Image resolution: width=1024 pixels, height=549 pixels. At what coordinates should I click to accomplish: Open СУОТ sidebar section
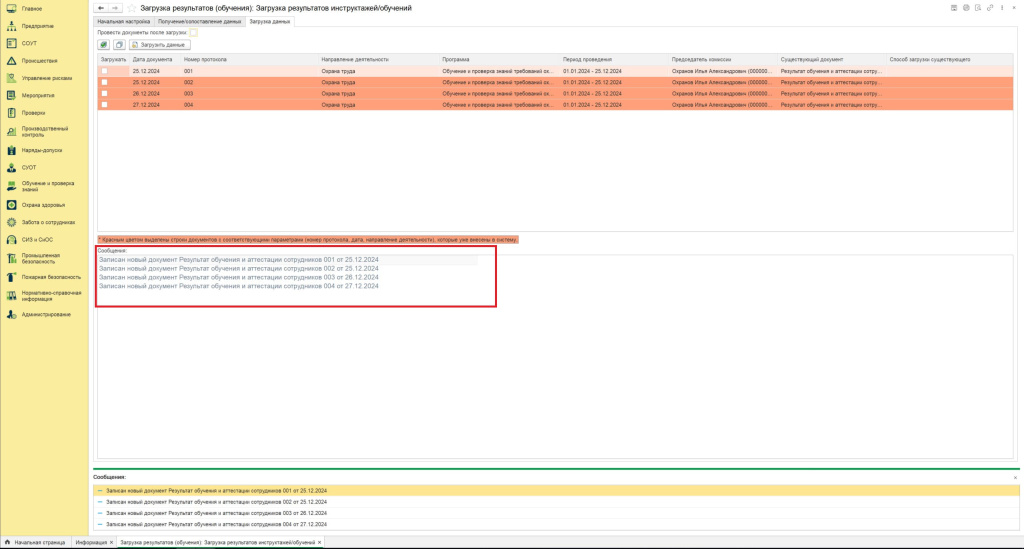pyautogui.click(x=29, y=168)
